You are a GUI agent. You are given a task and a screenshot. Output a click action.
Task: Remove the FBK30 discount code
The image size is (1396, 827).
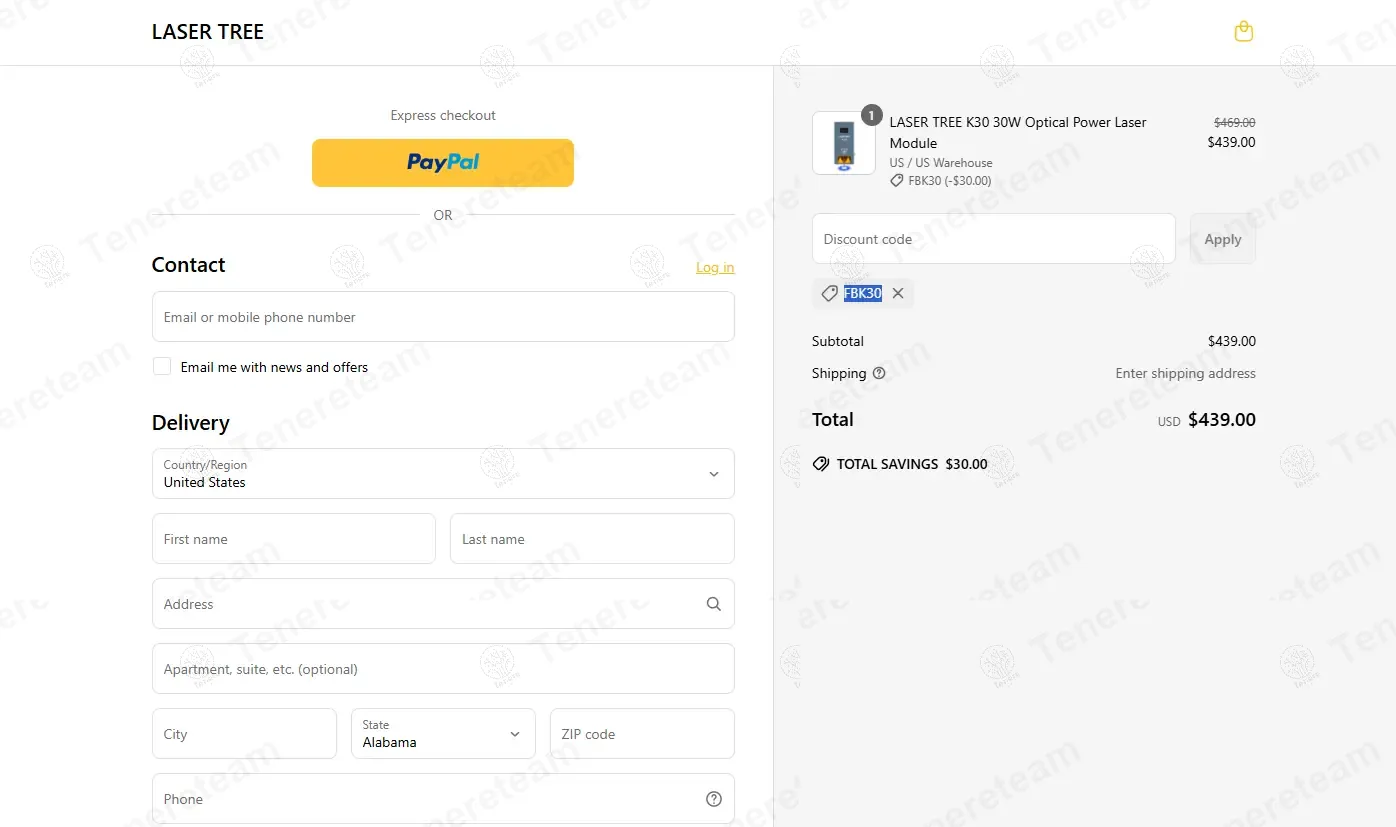898,293
